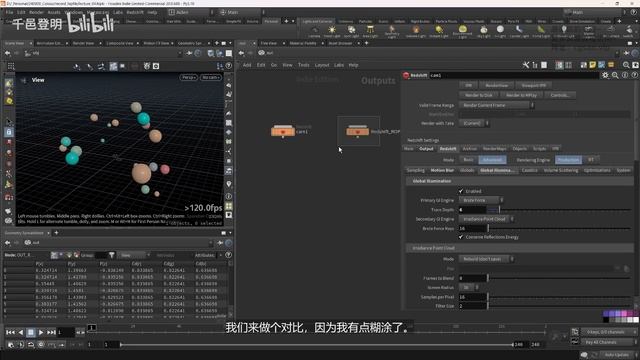Viewport: 640px width, 360px height.
Task: Open Render with Take dropdown
Action: pyautogui.click(x=474, y=123)
